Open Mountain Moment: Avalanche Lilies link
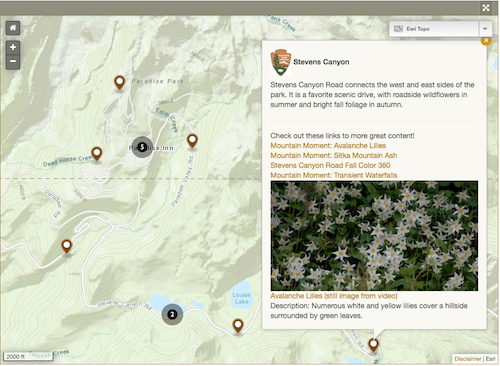Viewport: 500px width, 366px height. click(x=328, y=146)
